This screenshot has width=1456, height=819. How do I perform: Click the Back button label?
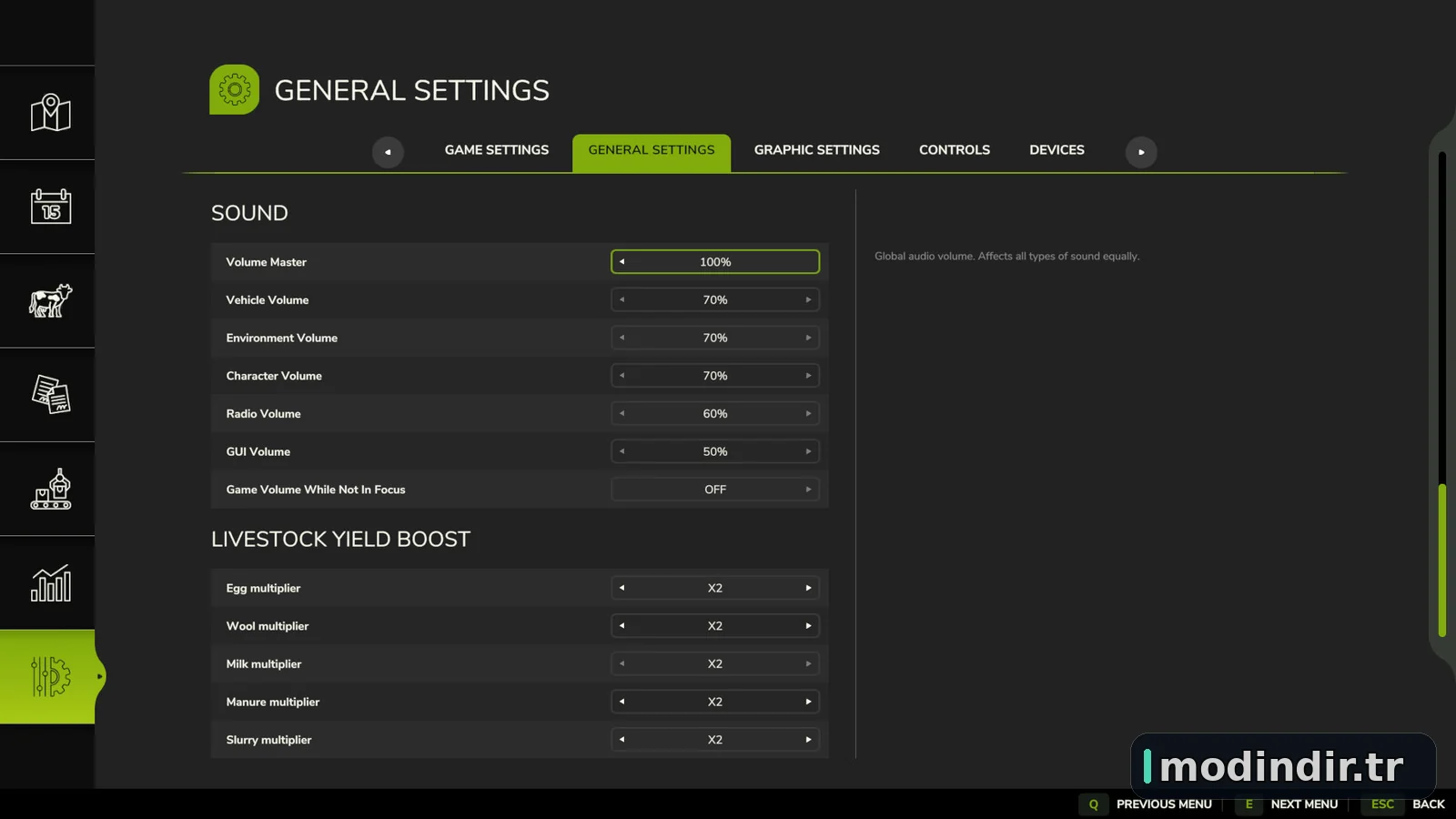1428,804
